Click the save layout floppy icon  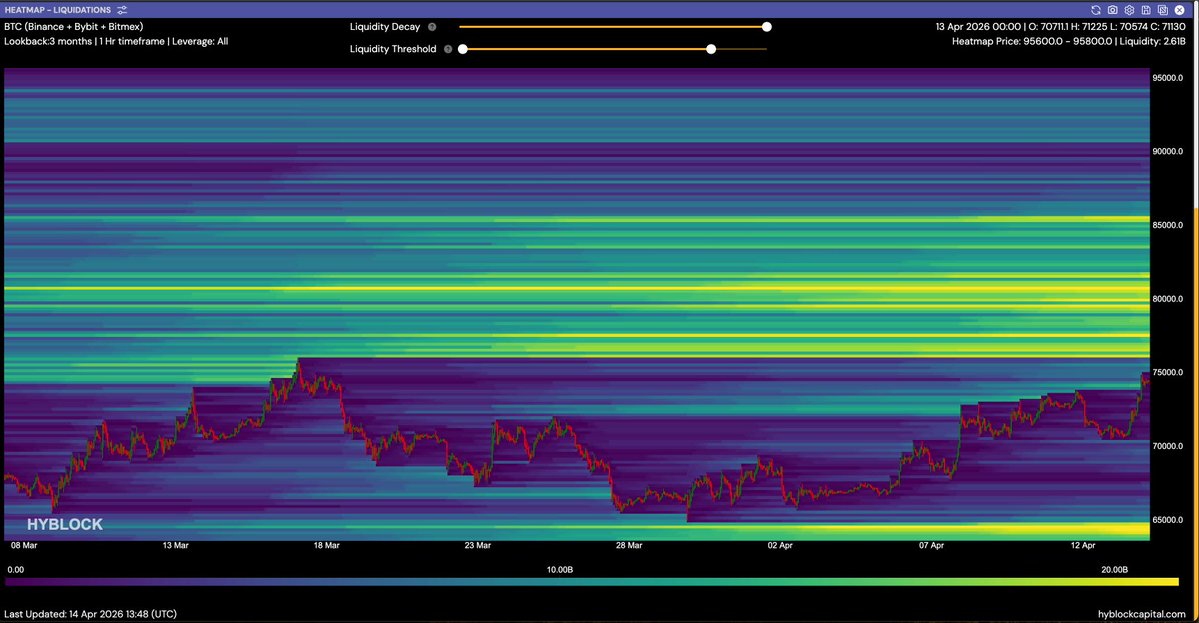pyautogui.click(x=1144, y=9)
